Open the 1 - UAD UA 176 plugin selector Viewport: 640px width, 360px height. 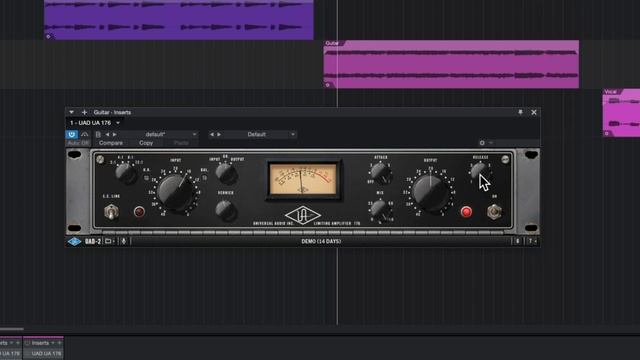95,123
